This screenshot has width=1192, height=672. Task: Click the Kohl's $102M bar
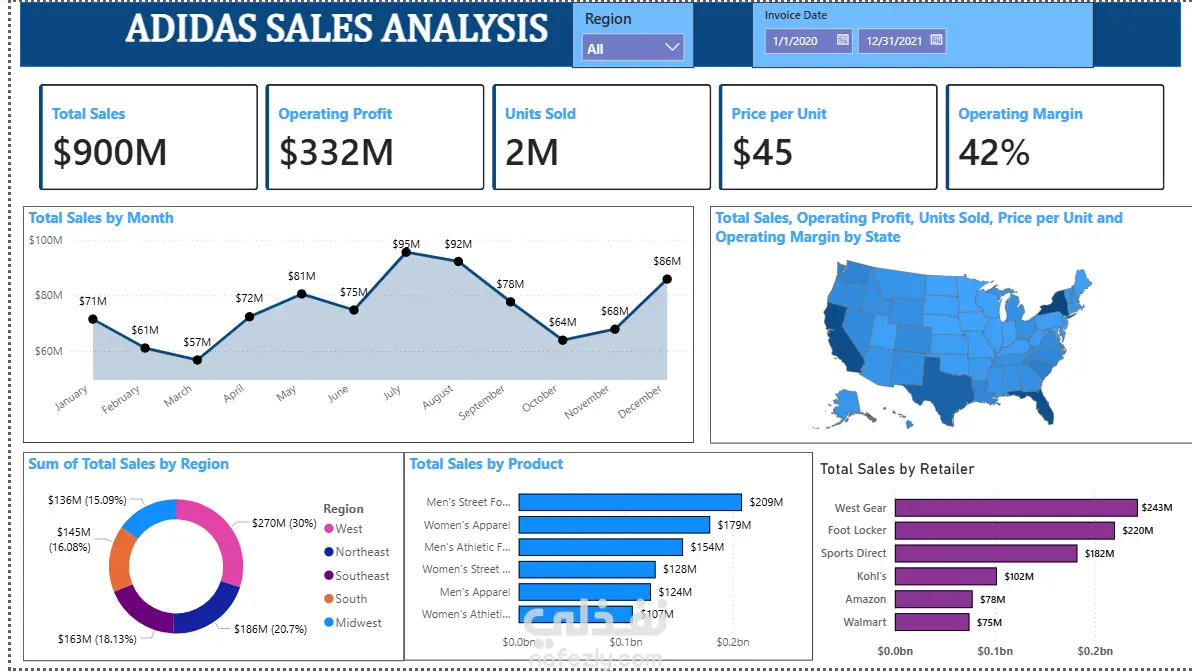[x=946, y=576]
